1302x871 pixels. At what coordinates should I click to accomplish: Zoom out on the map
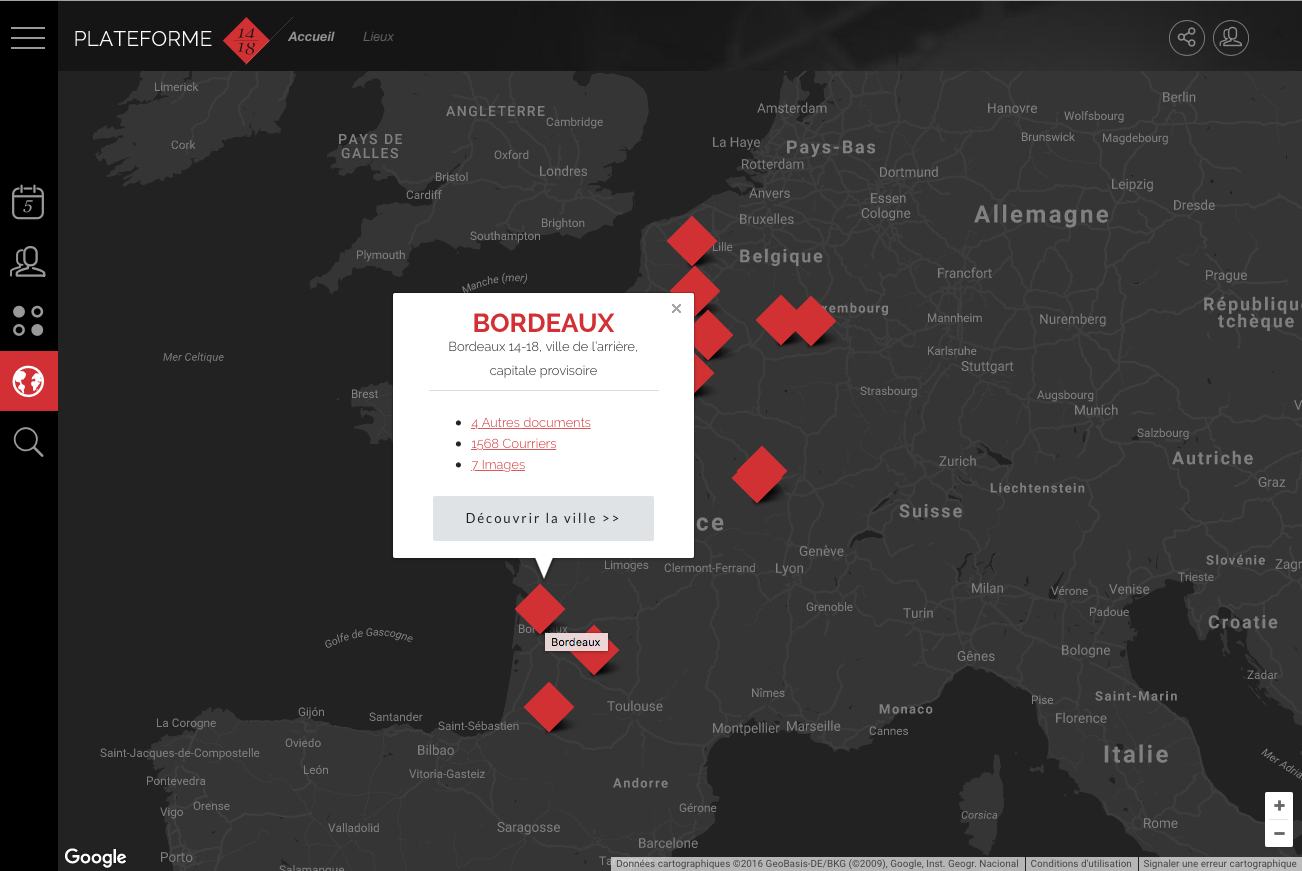pos(1279,833)
